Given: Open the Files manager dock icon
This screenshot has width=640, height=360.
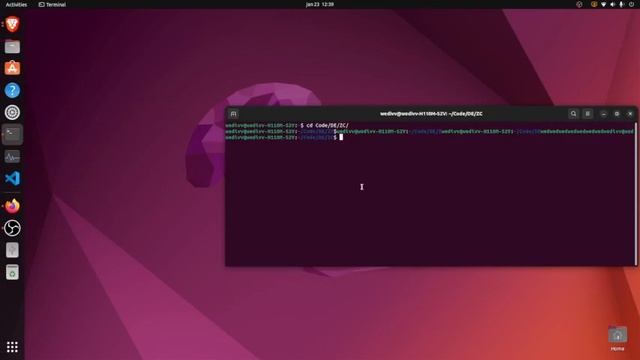Looking at the screenshot, I should (x=12, y=47).
